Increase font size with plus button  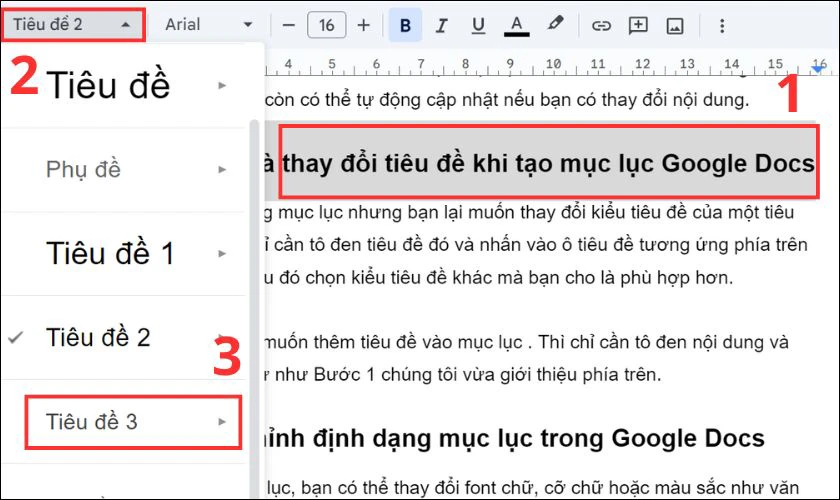pos(363,25)
